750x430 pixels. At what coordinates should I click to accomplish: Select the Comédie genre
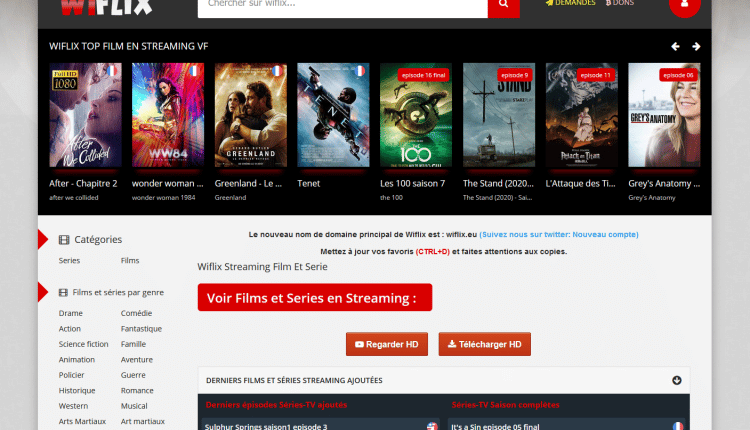(x=136, y=313)
